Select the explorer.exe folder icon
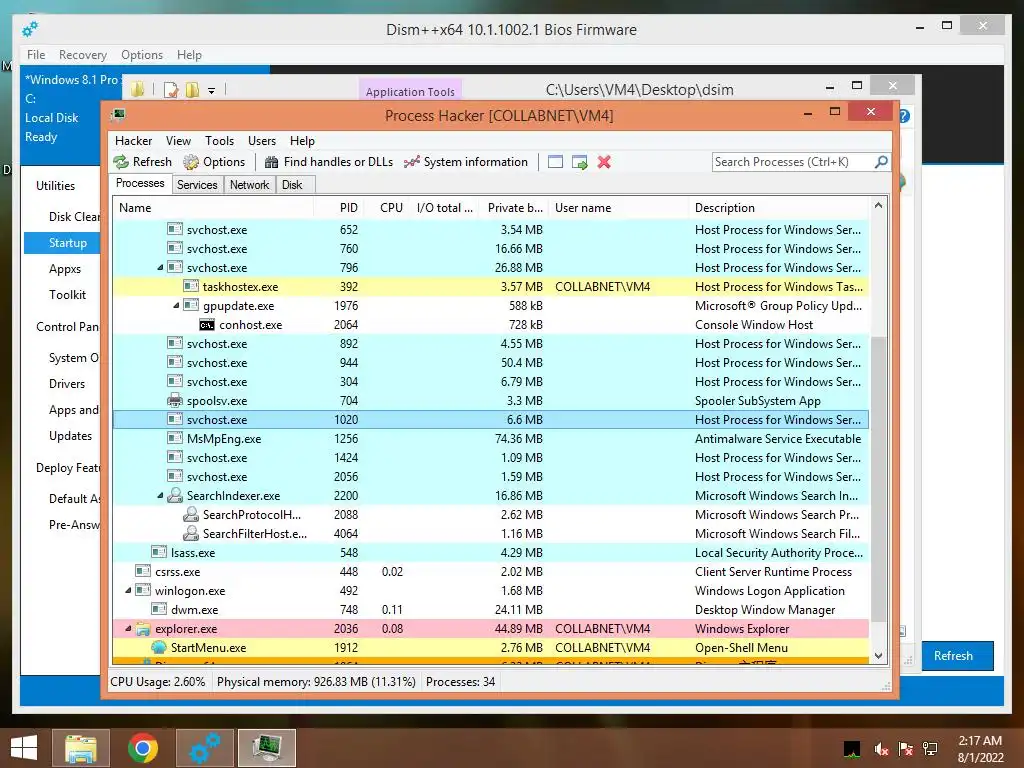 point(143,629)
